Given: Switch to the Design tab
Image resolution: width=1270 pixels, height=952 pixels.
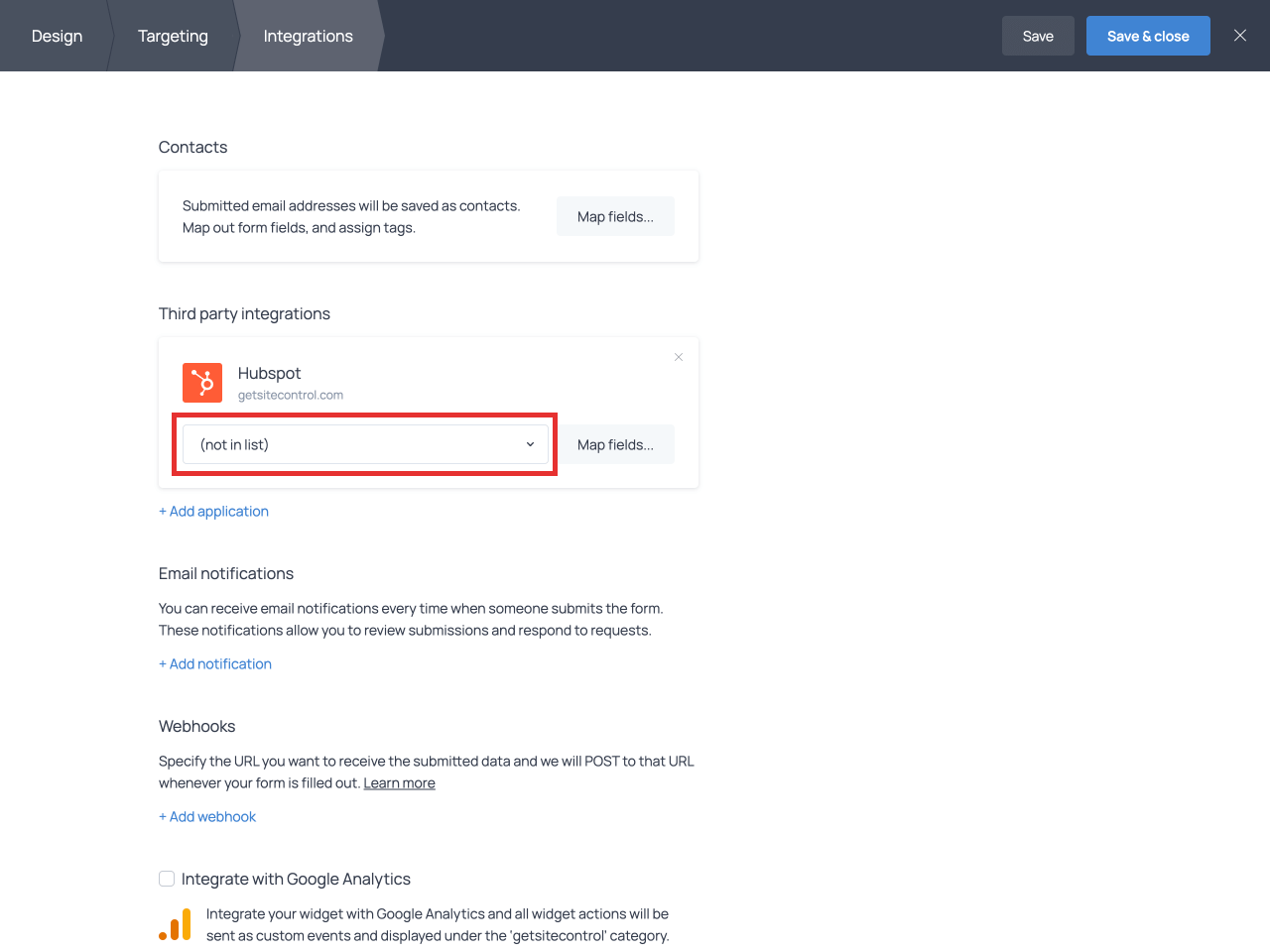Looking at the screenshot, I should 57,36.
